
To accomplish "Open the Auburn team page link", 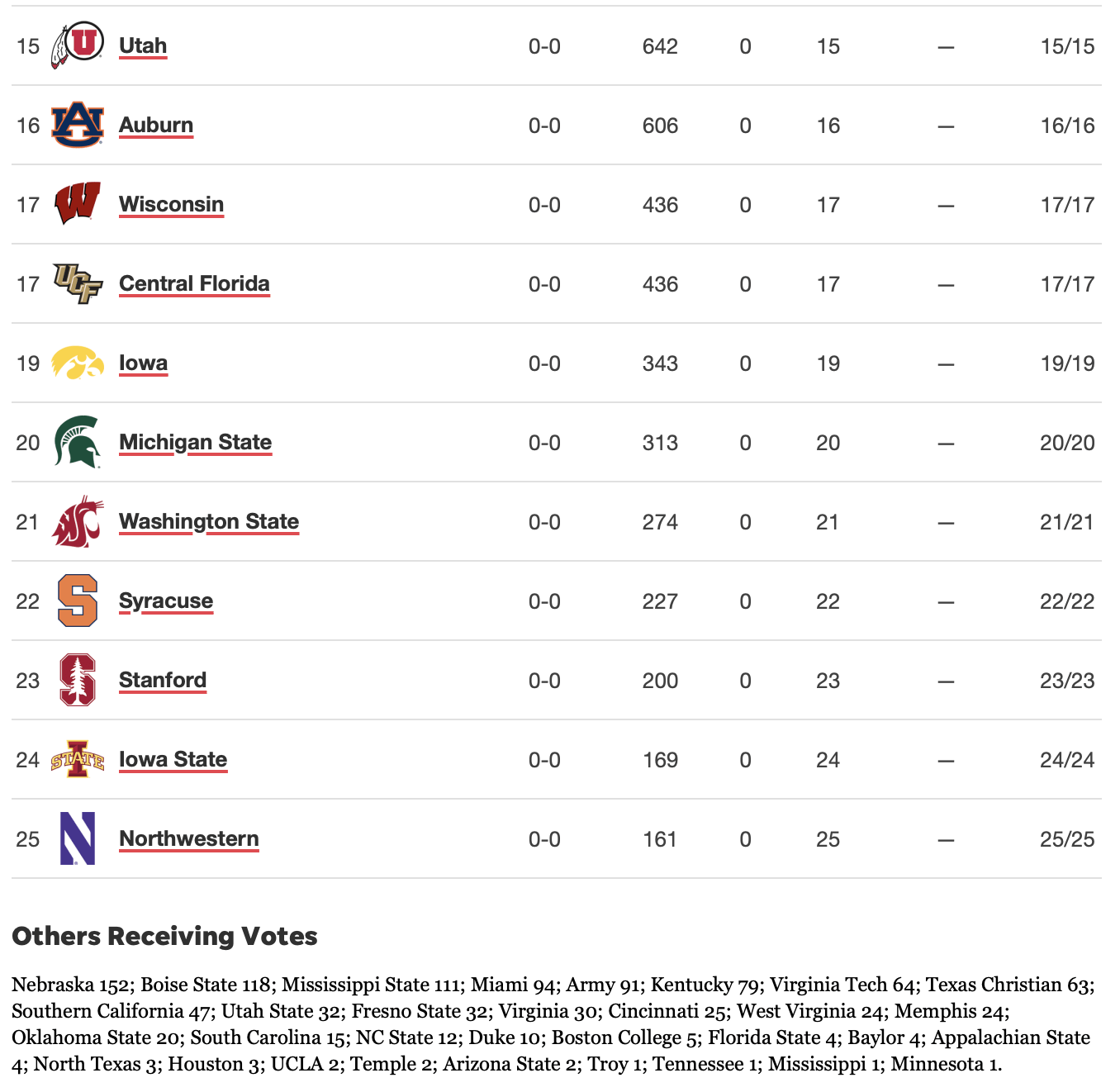I will (155, 124).
